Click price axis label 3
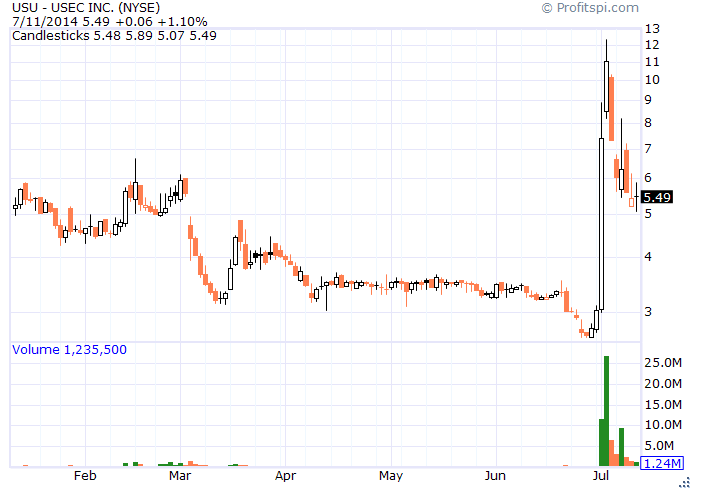 click(x=648, y=311)
